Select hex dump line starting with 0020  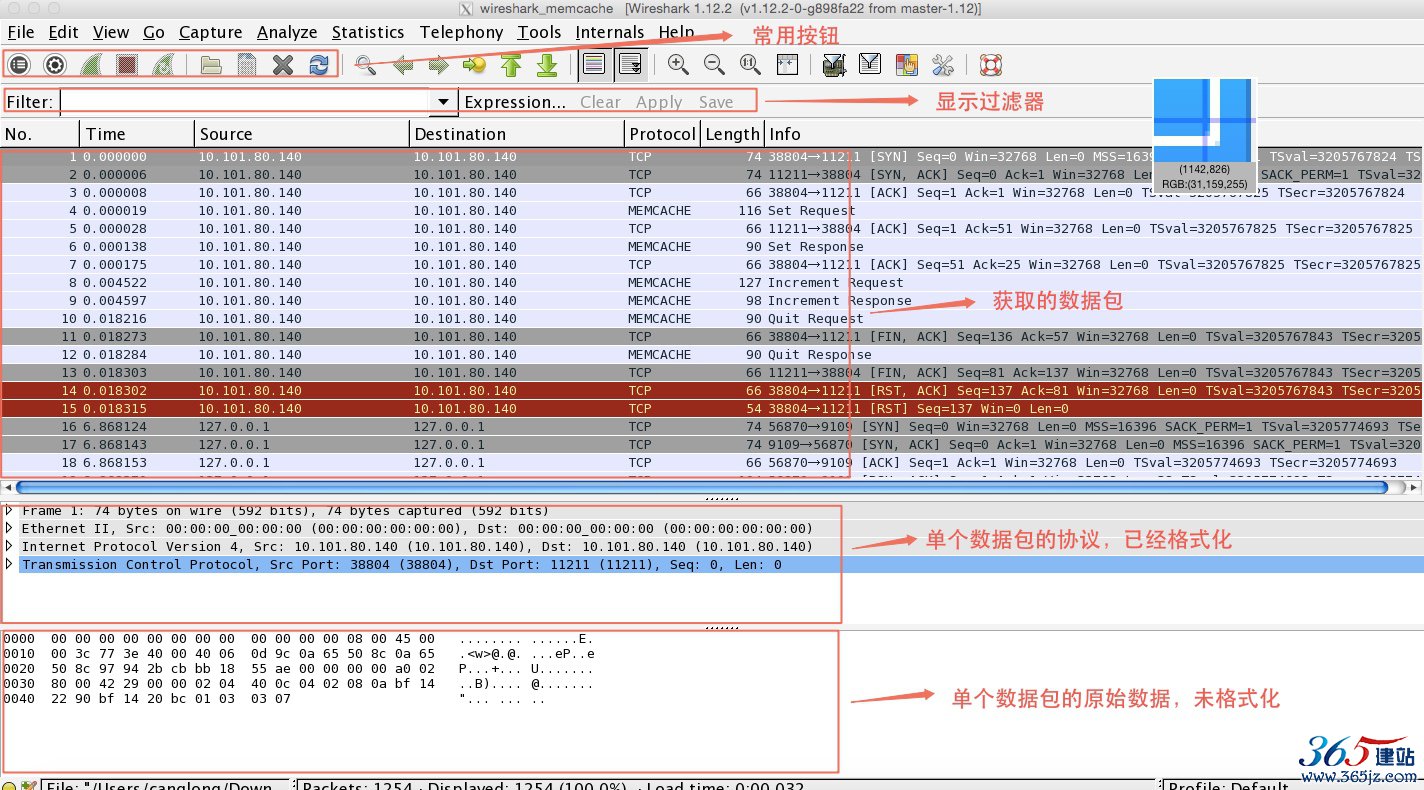pos(300,667)
